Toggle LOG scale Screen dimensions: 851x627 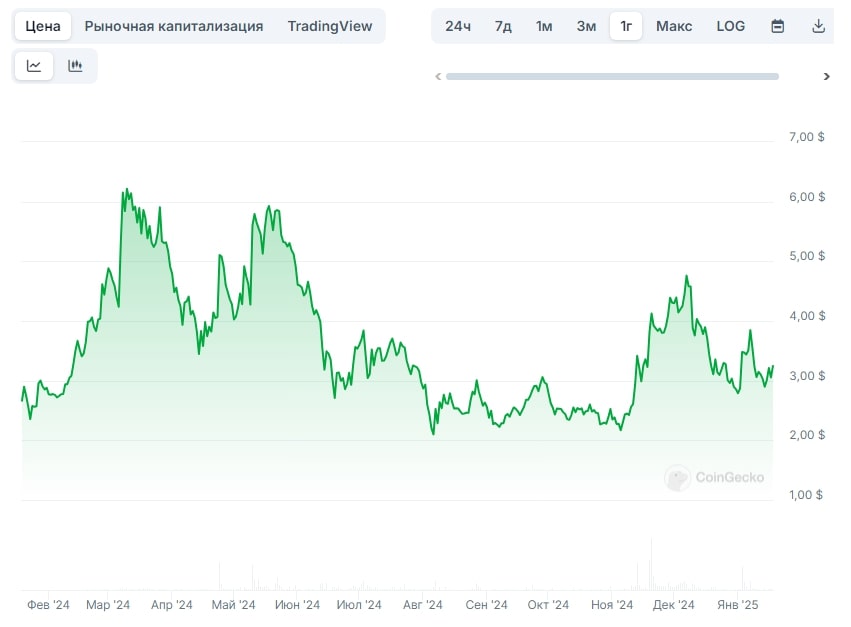[x=731, y=26]
